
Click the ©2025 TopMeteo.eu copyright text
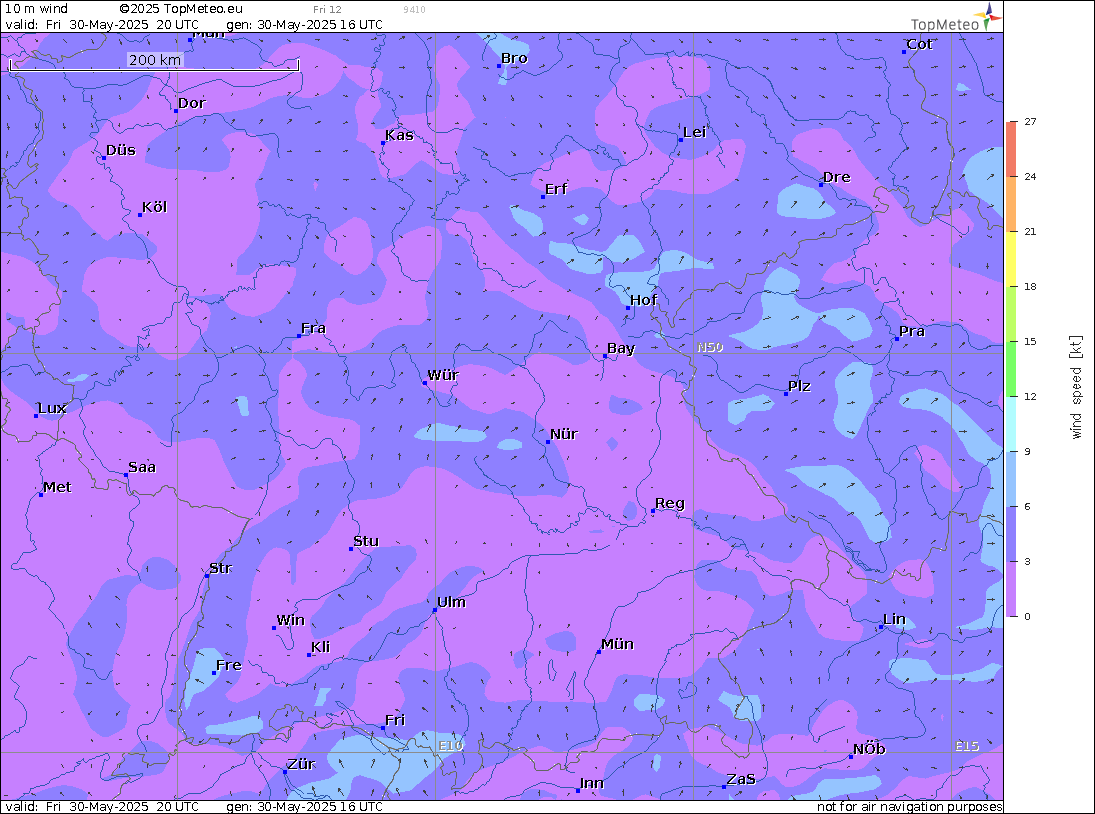(x=181, y=8)
